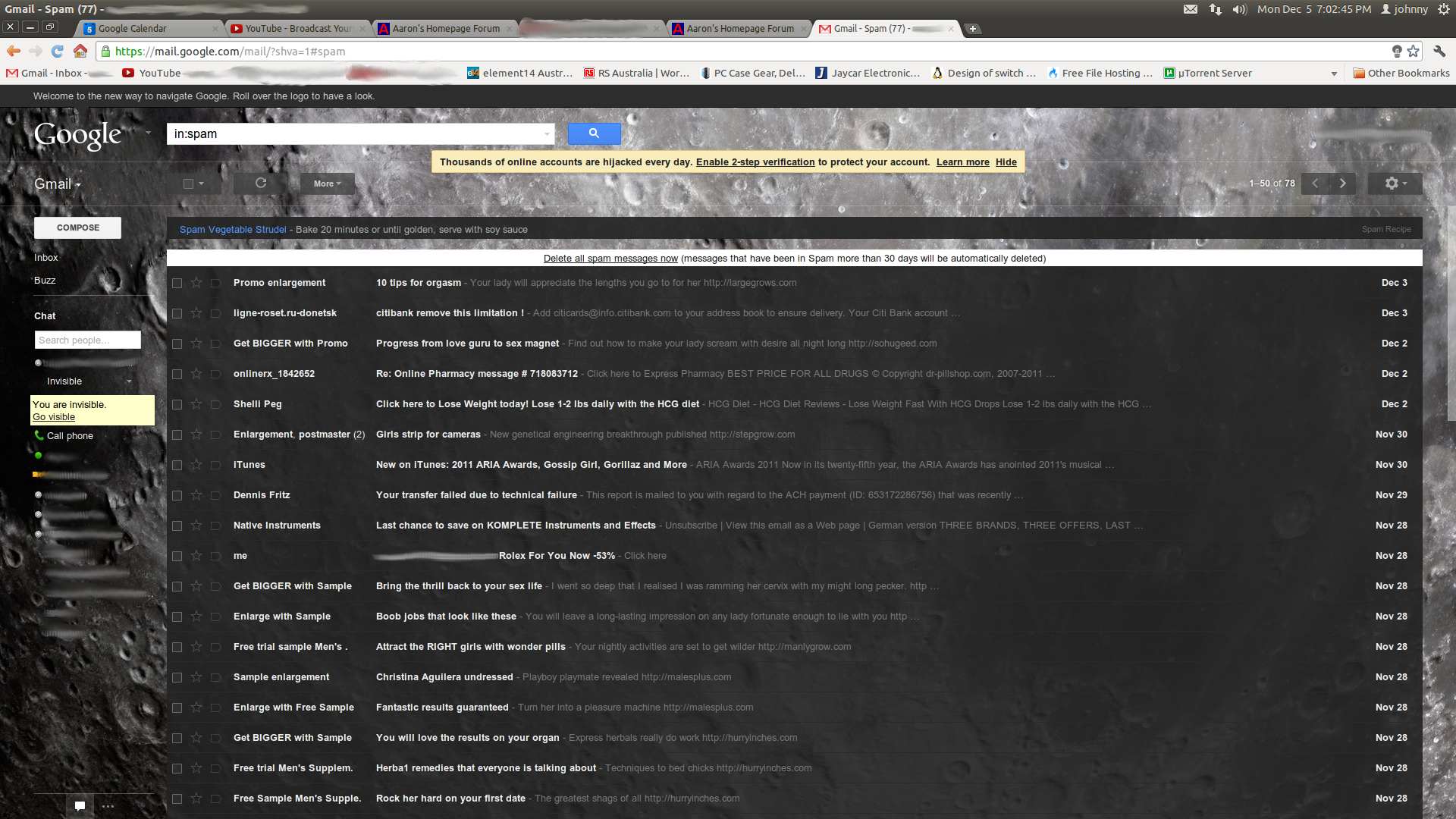1456x819 pixels.
Task: Tick checkbox for iTunes message
Action: coord(177,465)
